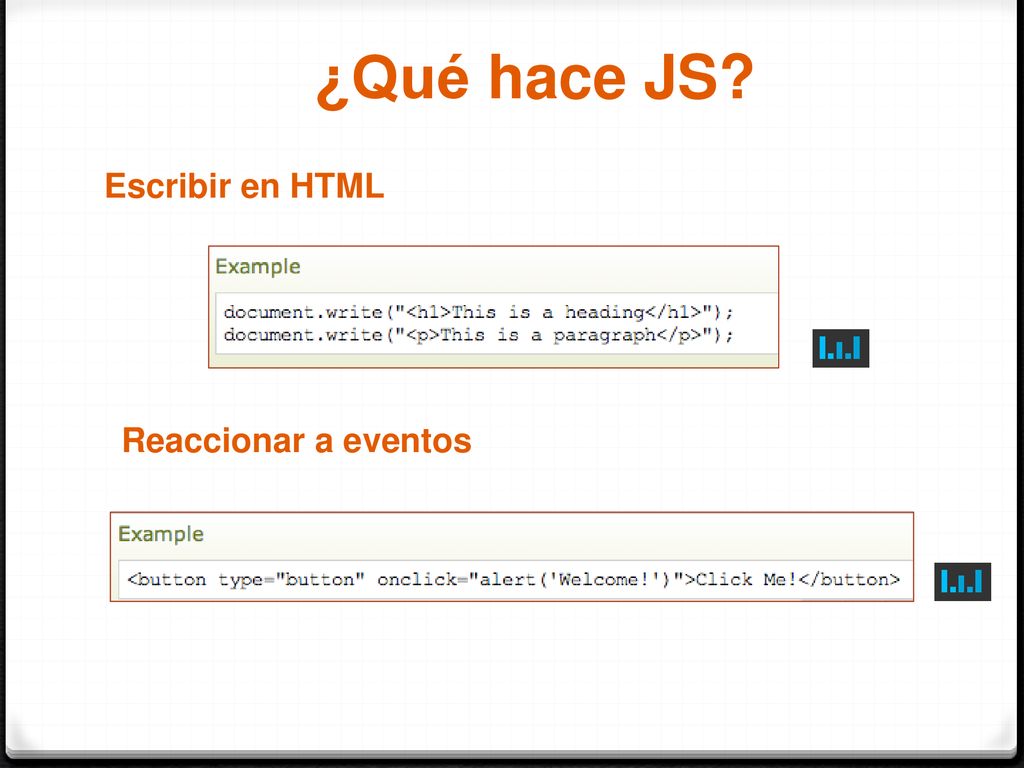Click the 'Example' label above the button code
This screenshot has height=768, width=1024.
coord(161,534)
